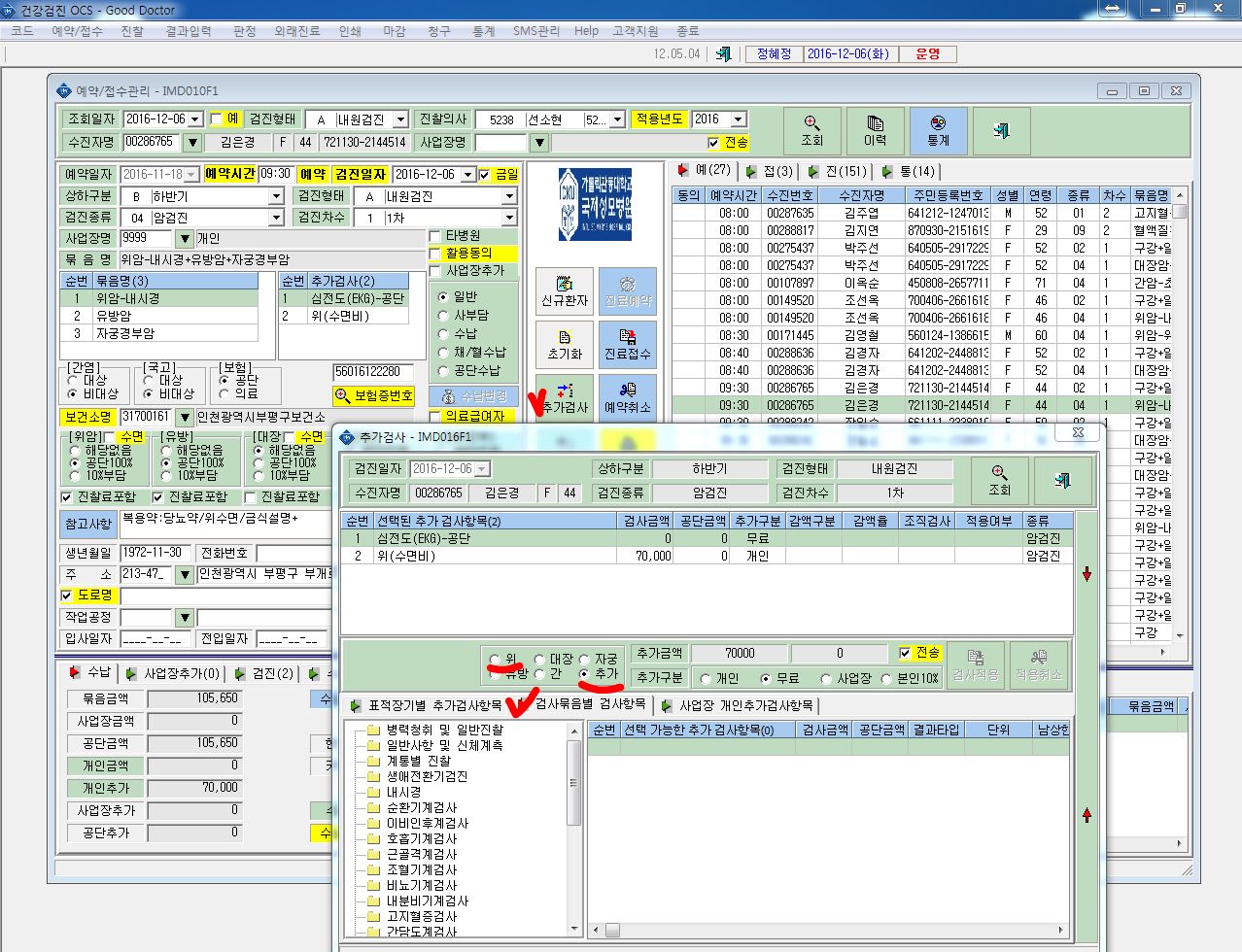Click the 신규환자 new patient icon
1242x952 pixels.
pos(565,290)
